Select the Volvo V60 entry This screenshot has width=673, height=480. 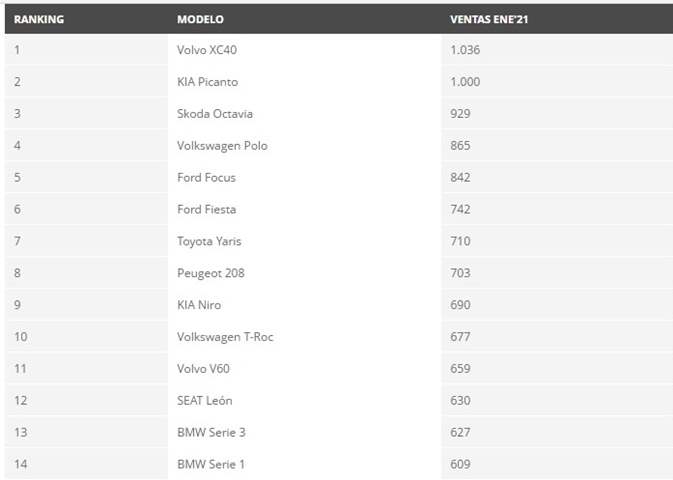pos(203,369)
